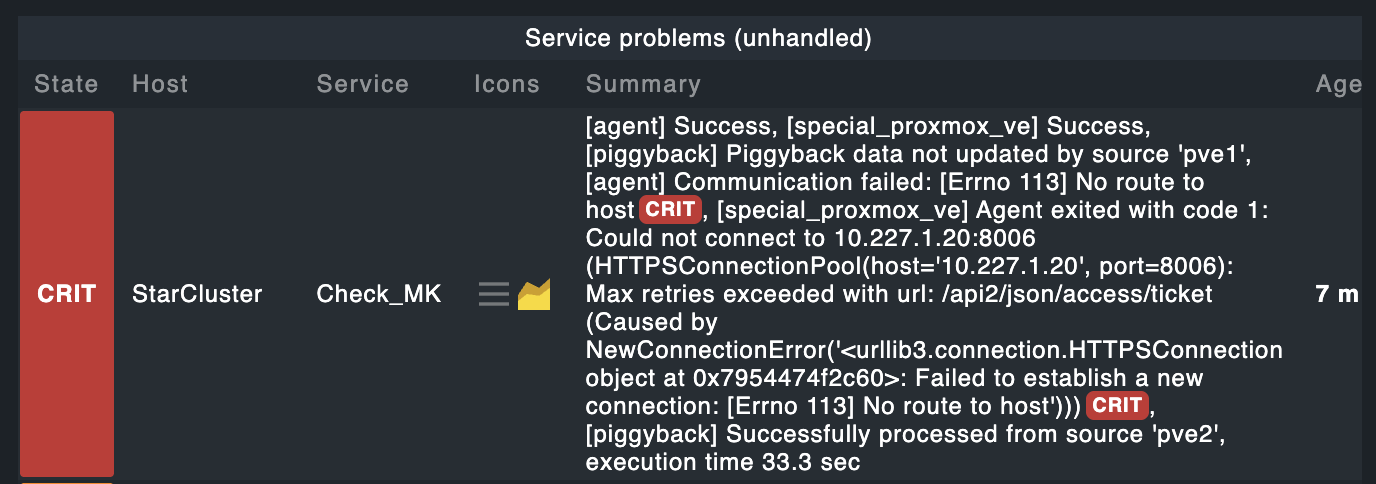This screenshot has height=484, width=1376.
Task: Click the 'execution time 33.3 sec' text
Action: (723, 463)
